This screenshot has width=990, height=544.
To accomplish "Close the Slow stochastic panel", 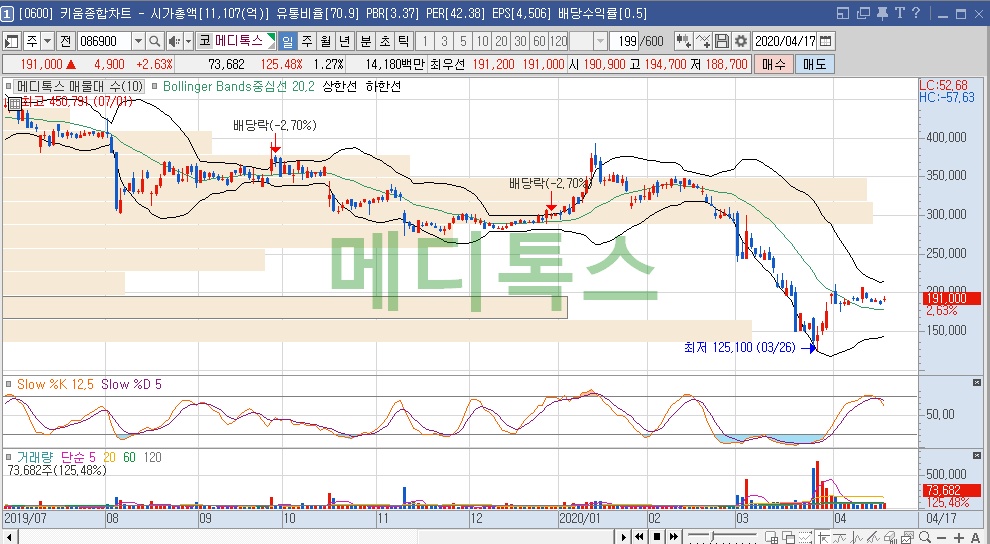I will pos(977,382).
